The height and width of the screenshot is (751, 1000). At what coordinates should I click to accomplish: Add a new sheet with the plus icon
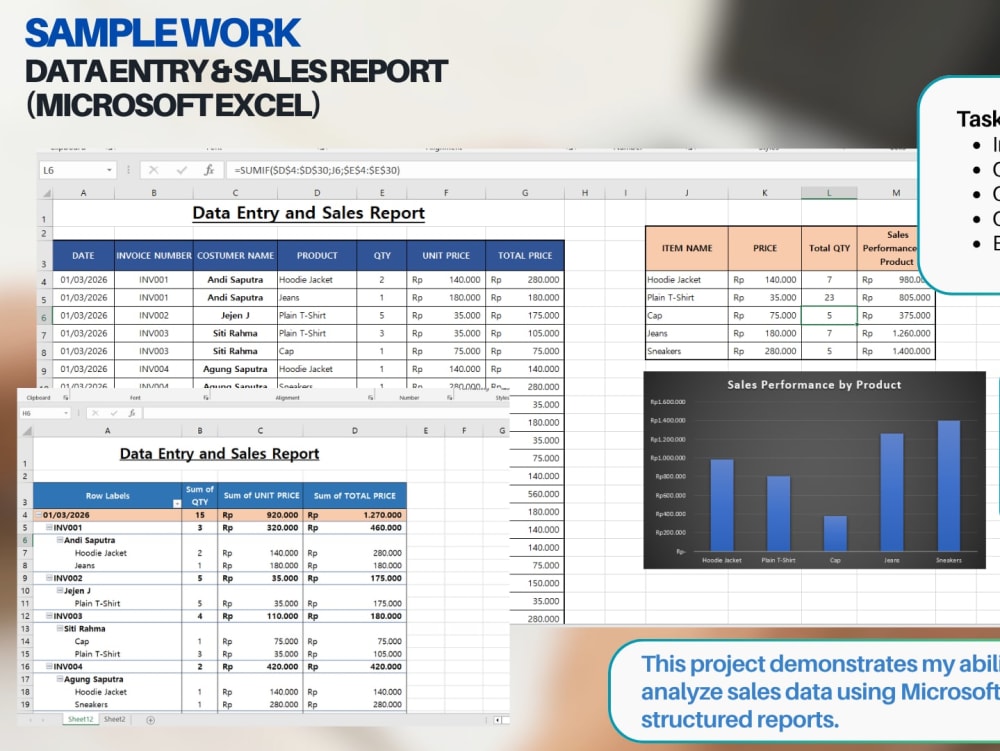click(x=151, y=720)
